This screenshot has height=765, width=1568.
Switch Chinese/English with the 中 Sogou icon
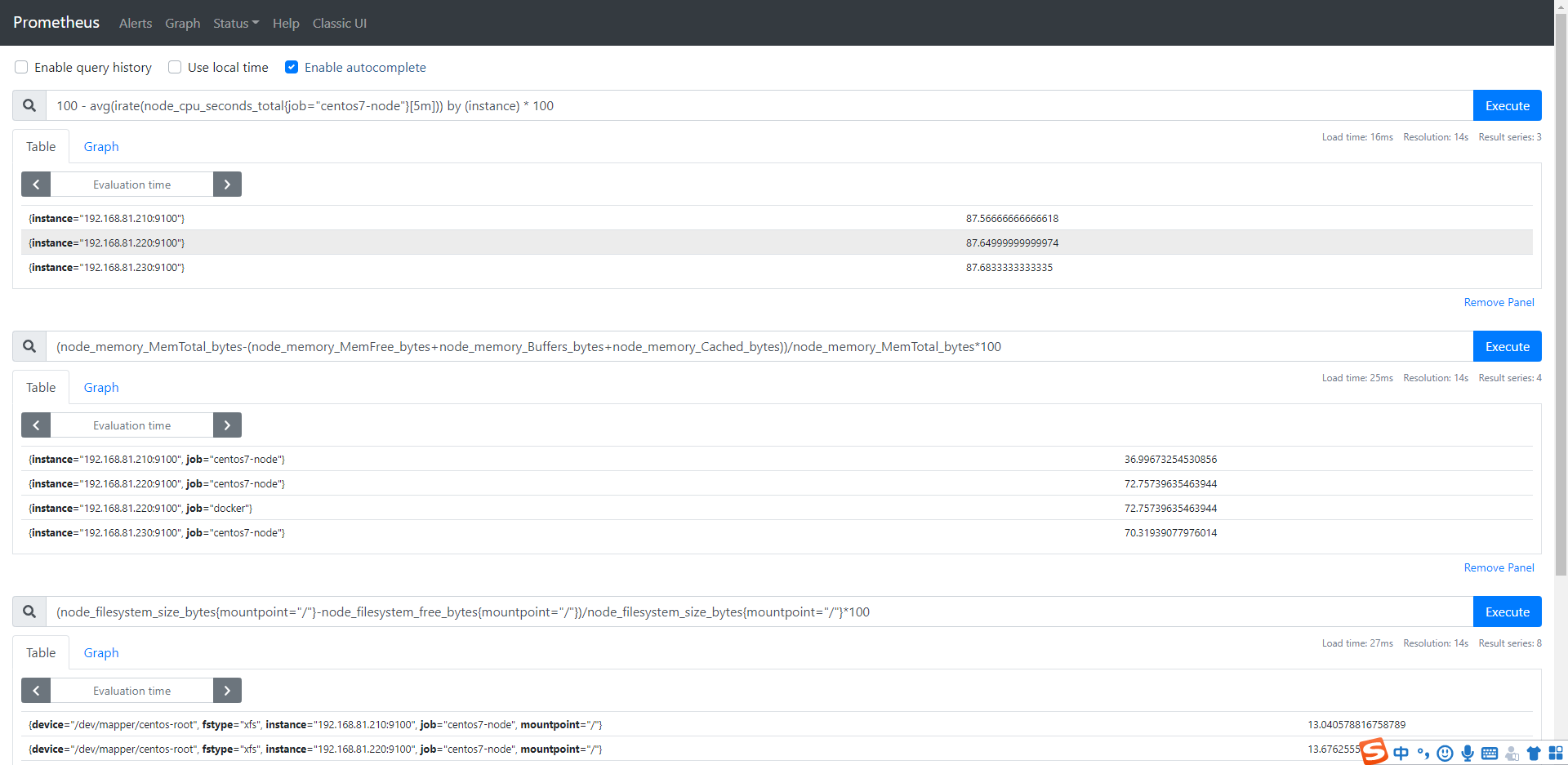1402,753
